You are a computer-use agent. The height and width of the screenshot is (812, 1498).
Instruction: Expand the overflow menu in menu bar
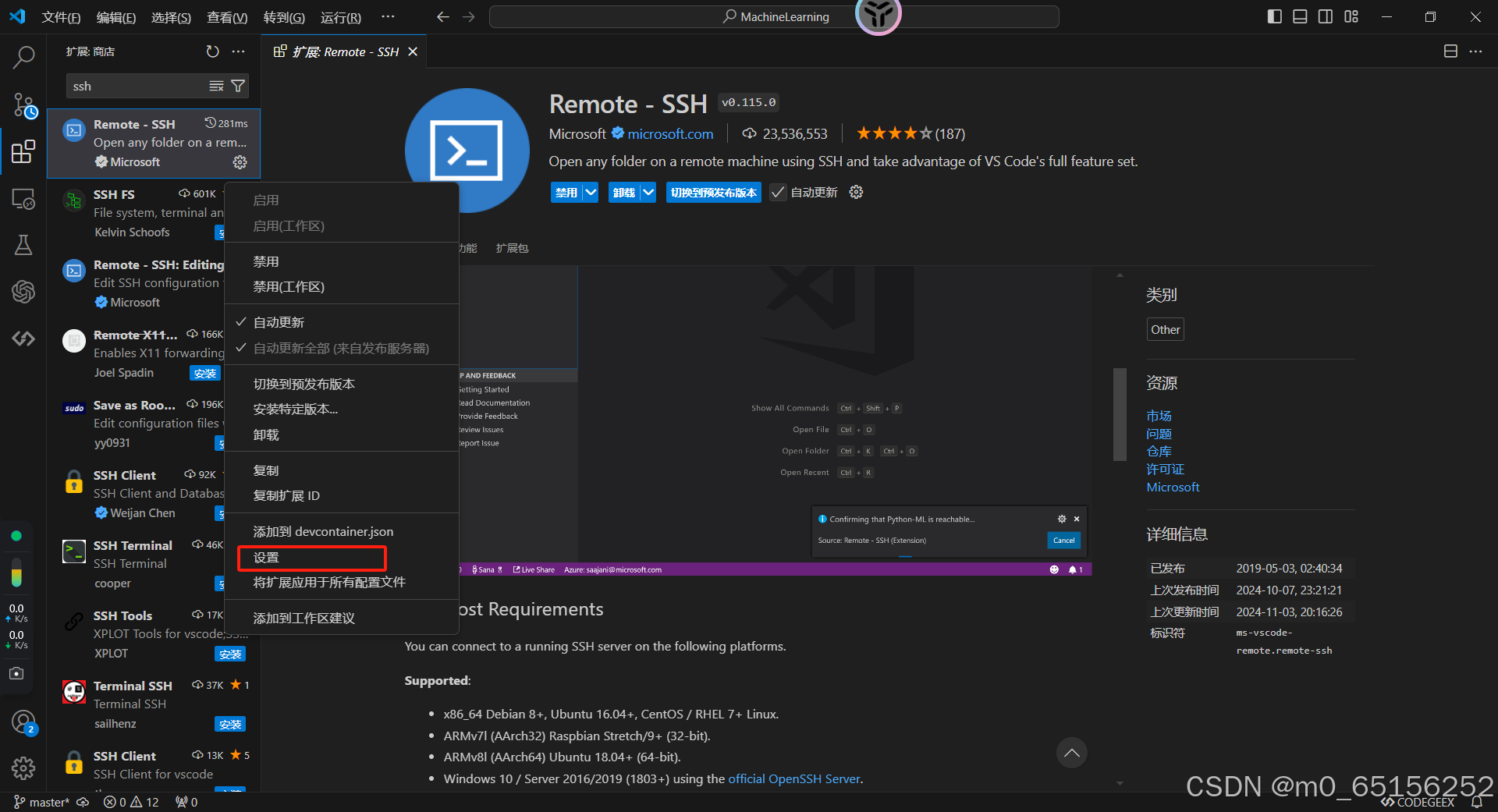click(x=388, y=16)
